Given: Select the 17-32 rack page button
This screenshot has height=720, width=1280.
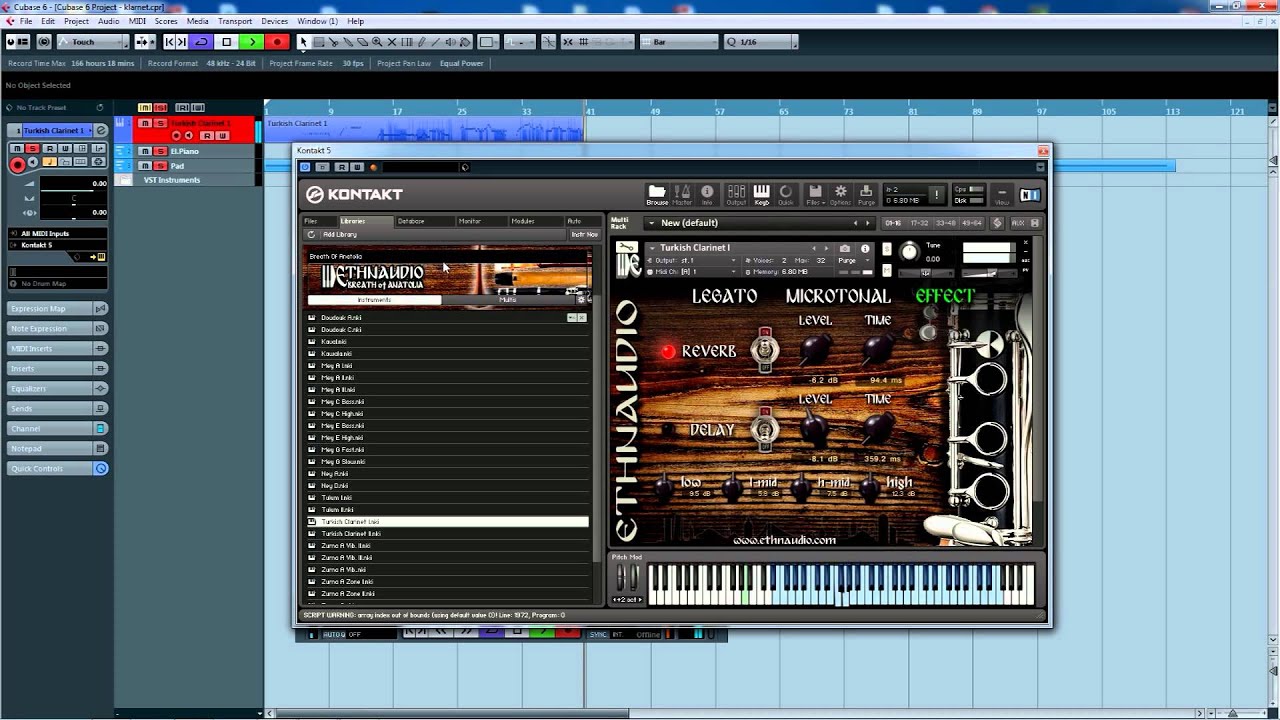Looking at the screenshot, I should click(919, 223).
